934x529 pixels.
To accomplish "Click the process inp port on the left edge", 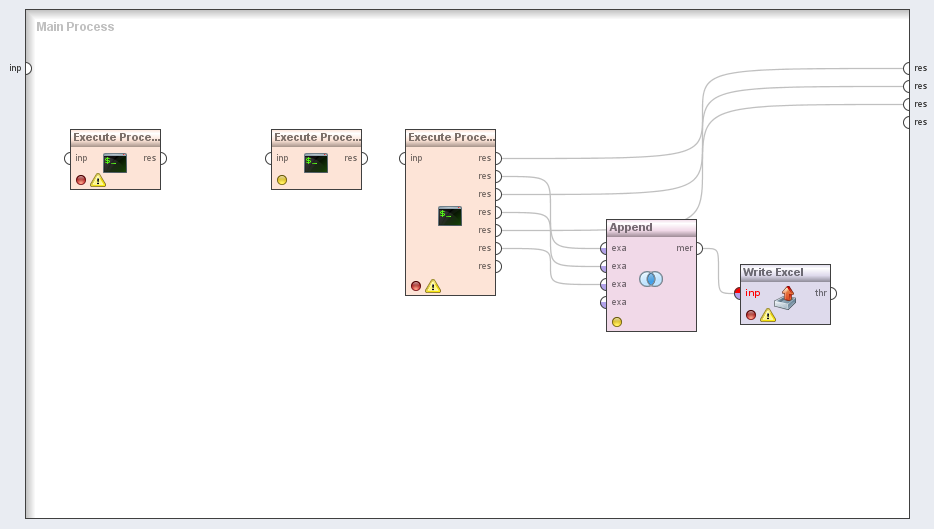I will point(27,68).
